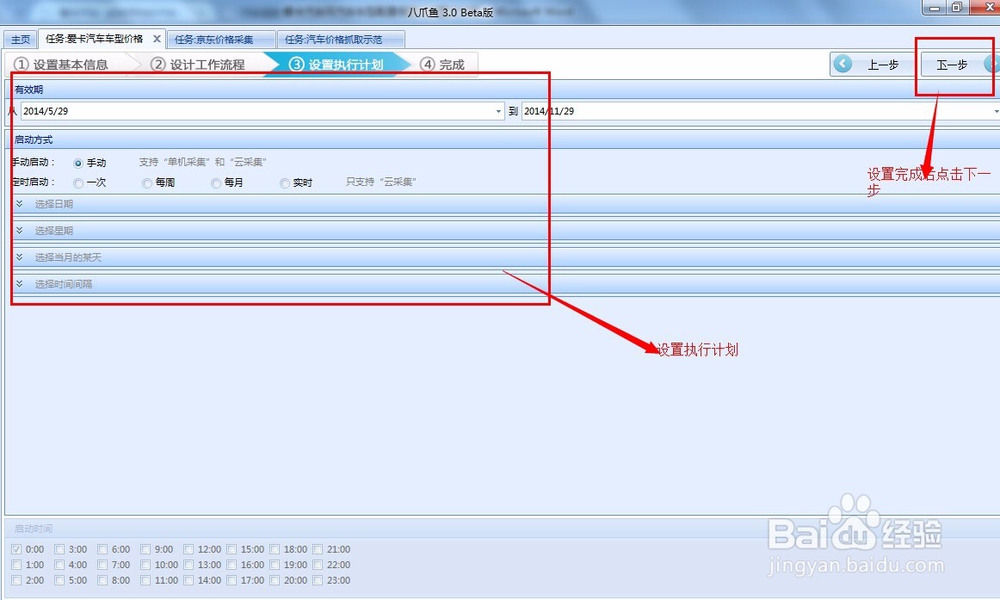Toggle the 13:00 start time checkbox

coord(189,565)
